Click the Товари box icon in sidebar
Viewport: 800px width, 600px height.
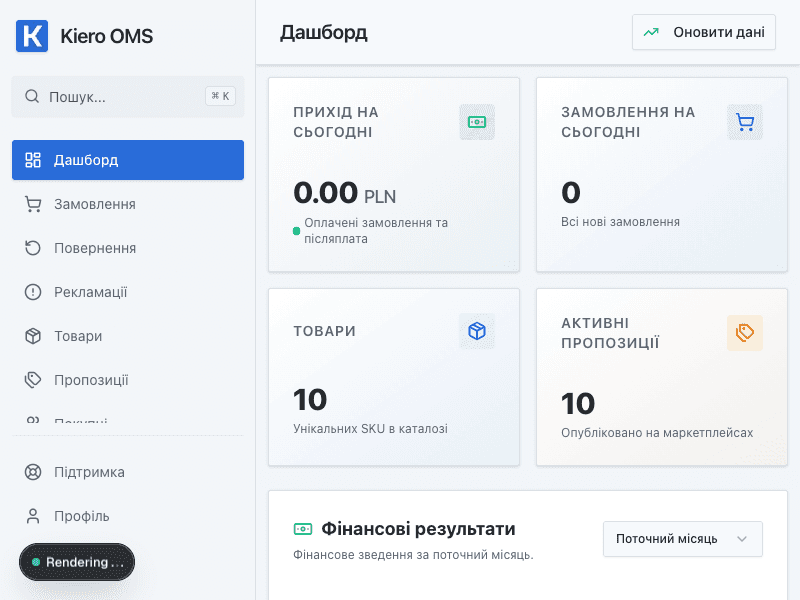33,336
